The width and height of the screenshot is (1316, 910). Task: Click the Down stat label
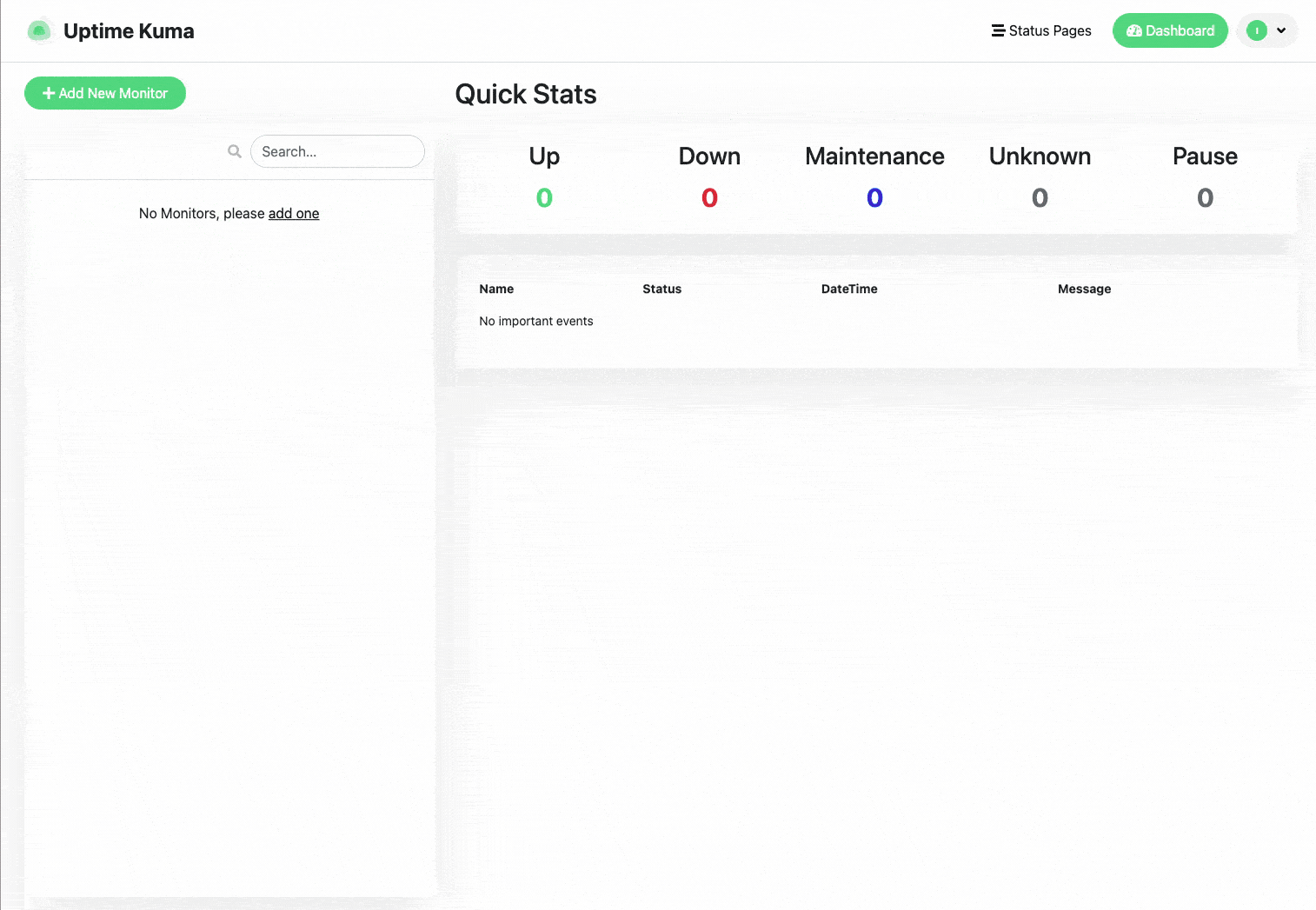tap(709, 156)
